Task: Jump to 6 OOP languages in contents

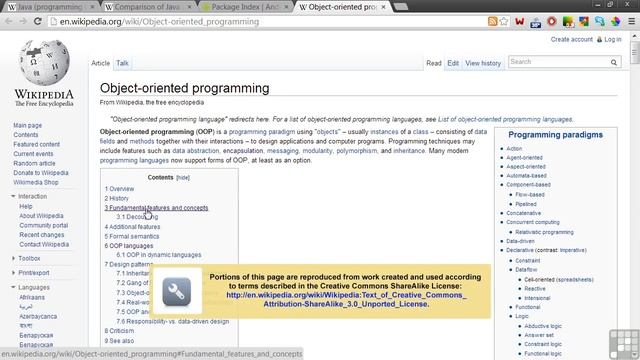Action: (x=129, y=246)
